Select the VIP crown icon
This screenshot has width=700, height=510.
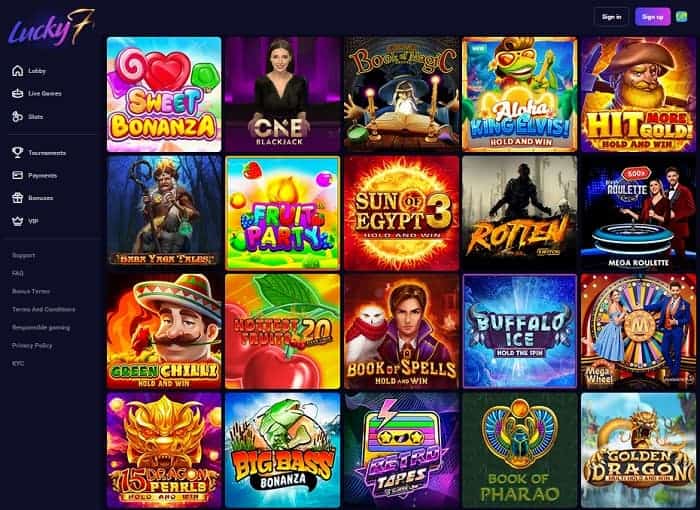point(17,221)
